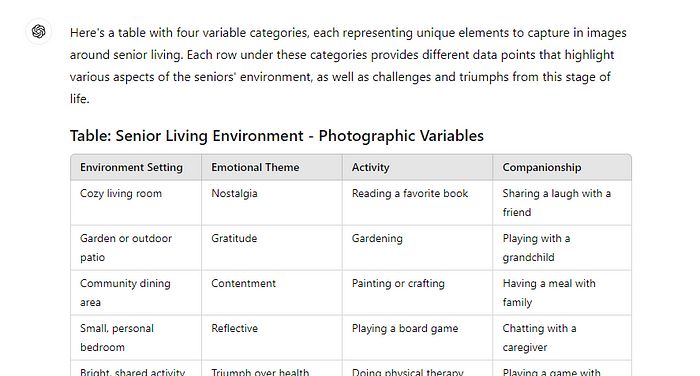The height and width of the screenshot is (376, 700).
Task: Select the 'Environment Setting' column header
Action: point(136,167)
